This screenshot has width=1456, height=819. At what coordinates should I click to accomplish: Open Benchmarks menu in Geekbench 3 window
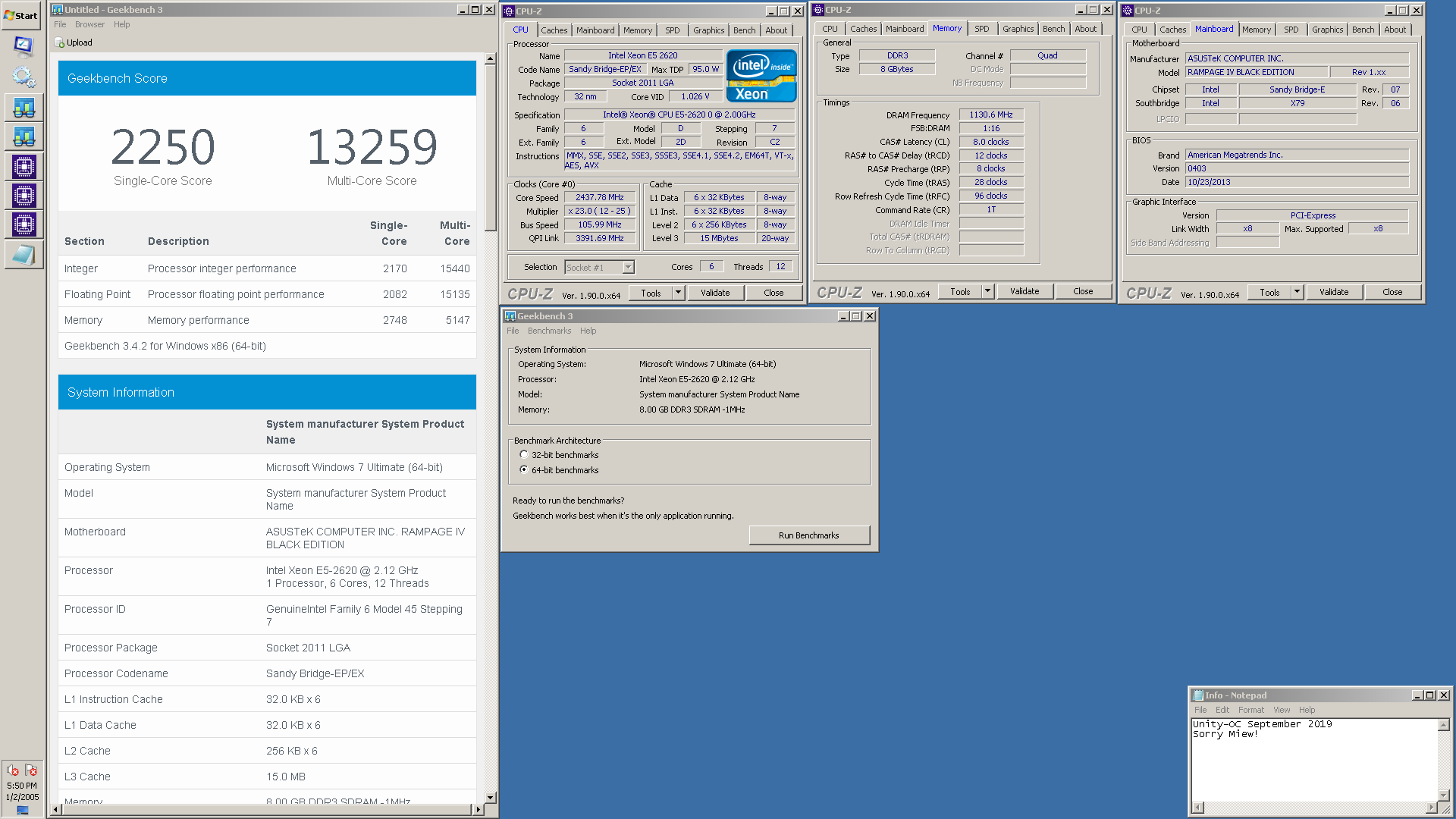coord(549,331)
